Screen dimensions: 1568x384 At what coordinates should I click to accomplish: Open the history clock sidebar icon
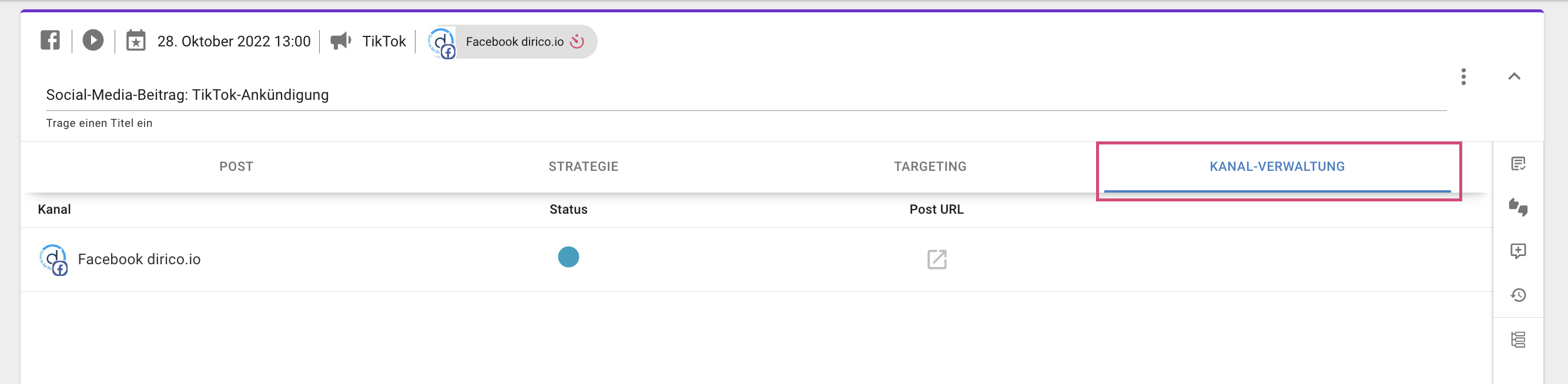tap(1518, 295)
